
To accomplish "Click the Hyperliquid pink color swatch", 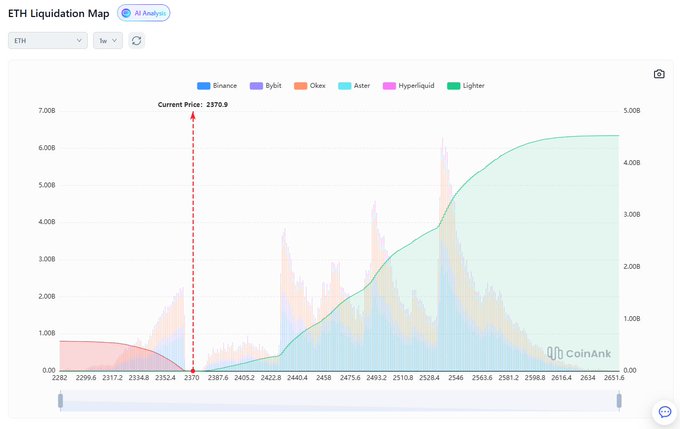I will 389,85.
